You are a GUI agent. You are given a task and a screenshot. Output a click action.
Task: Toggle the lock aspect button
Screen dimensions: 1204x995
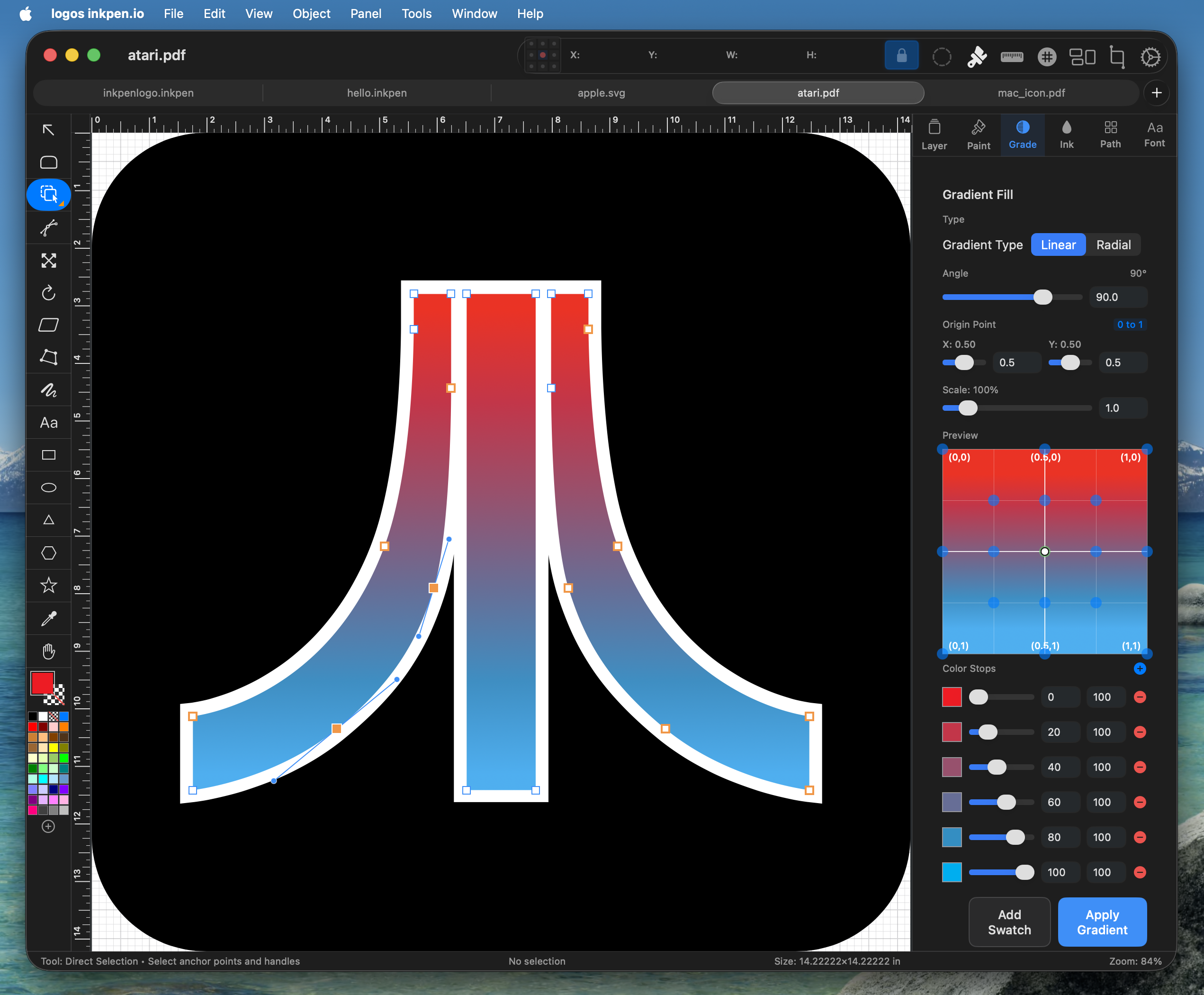[901, 55]
